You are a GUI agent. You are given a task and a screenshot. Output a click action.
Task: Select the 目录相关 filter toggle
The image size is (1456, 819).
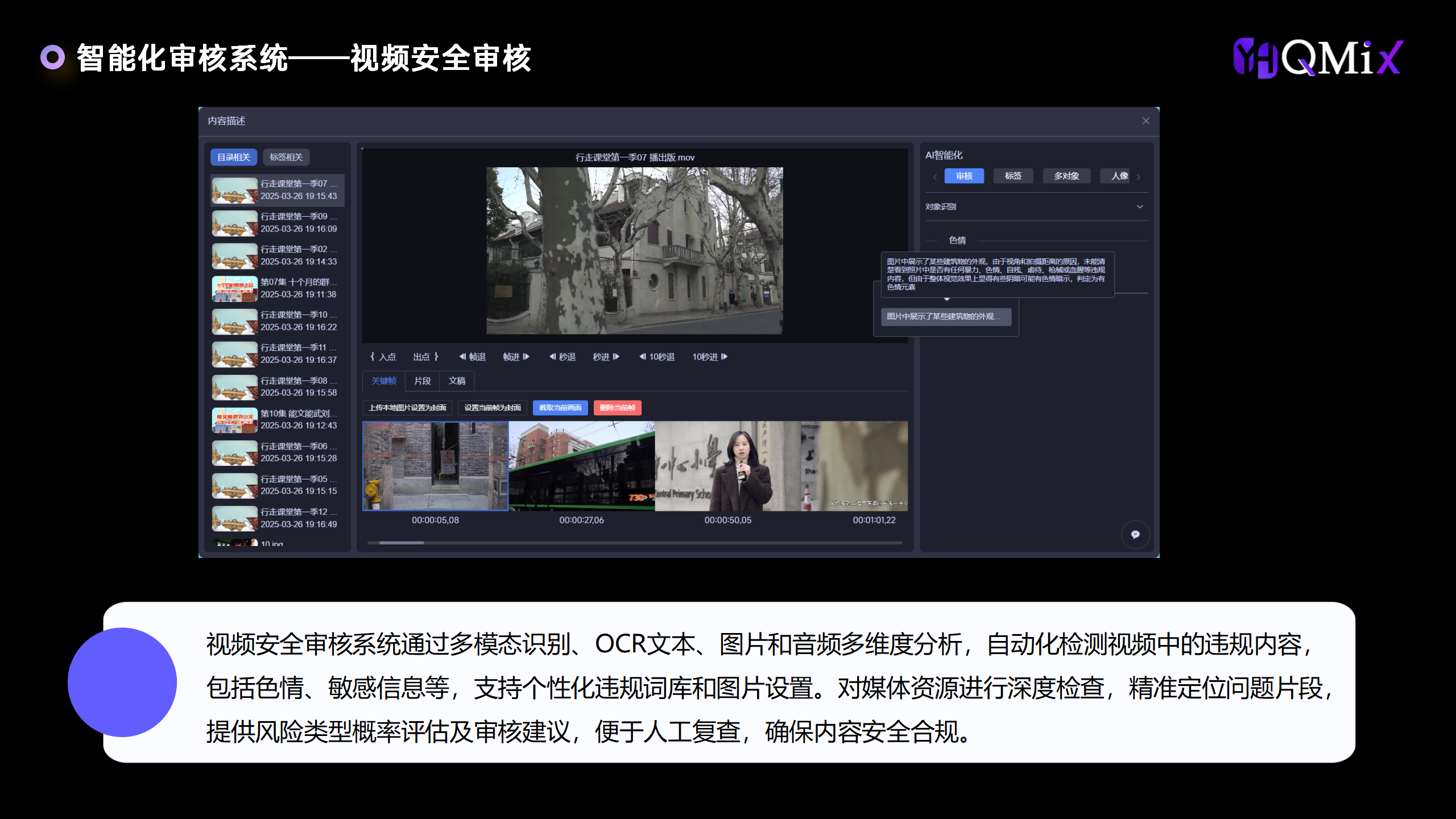(234, 157)
